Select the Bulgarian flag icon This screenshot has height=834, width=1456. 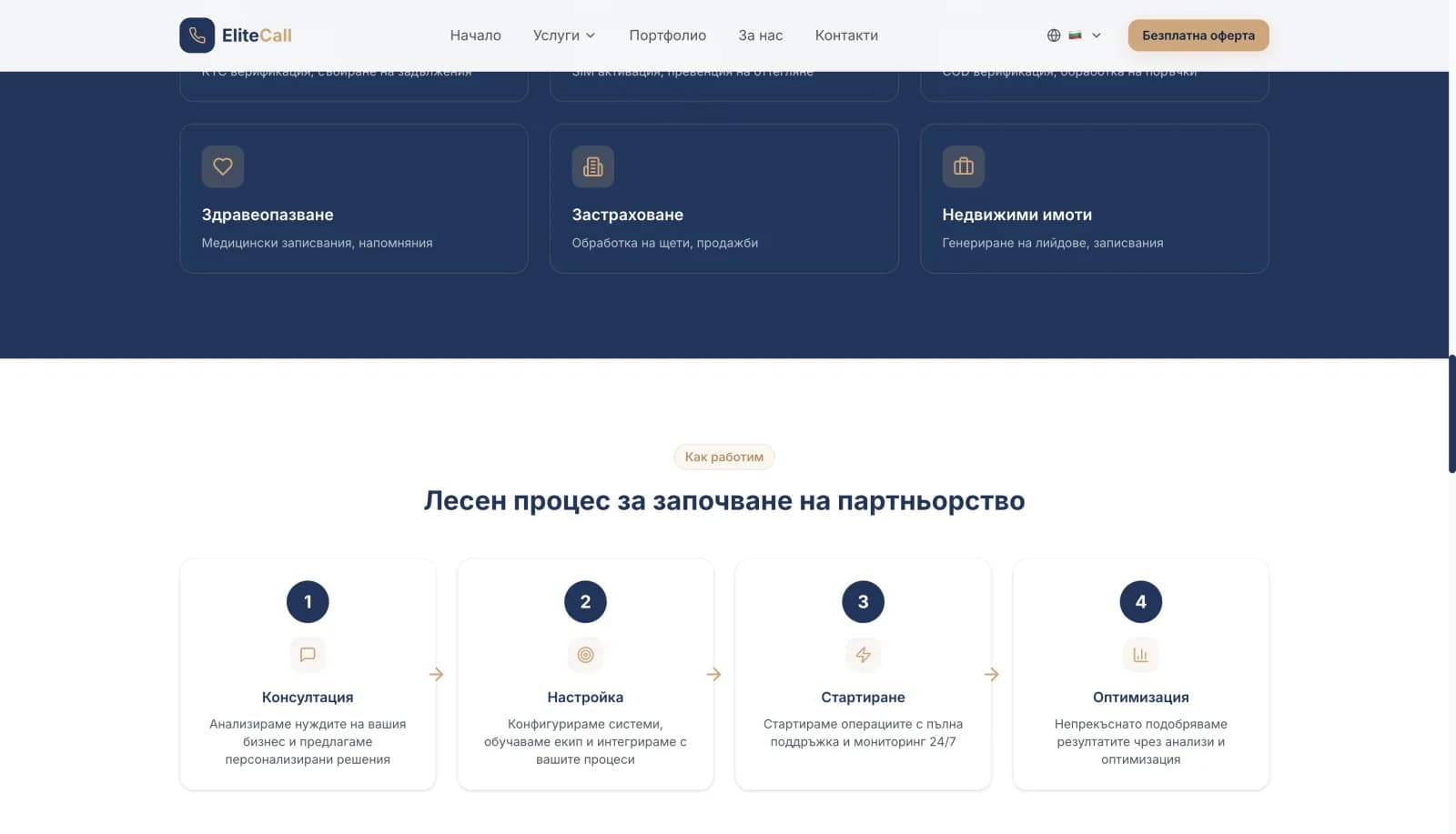(1075, 35)
